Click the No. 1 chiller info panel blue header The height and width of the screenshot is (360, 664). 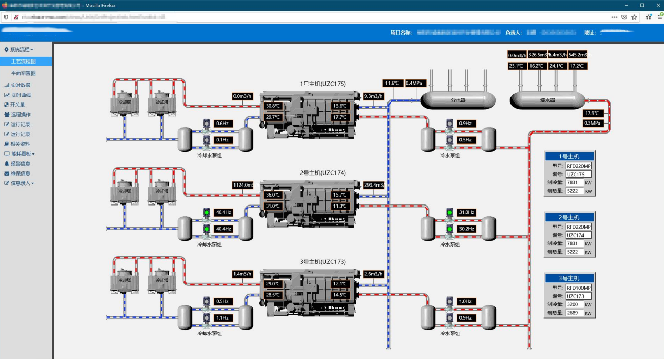569,156
